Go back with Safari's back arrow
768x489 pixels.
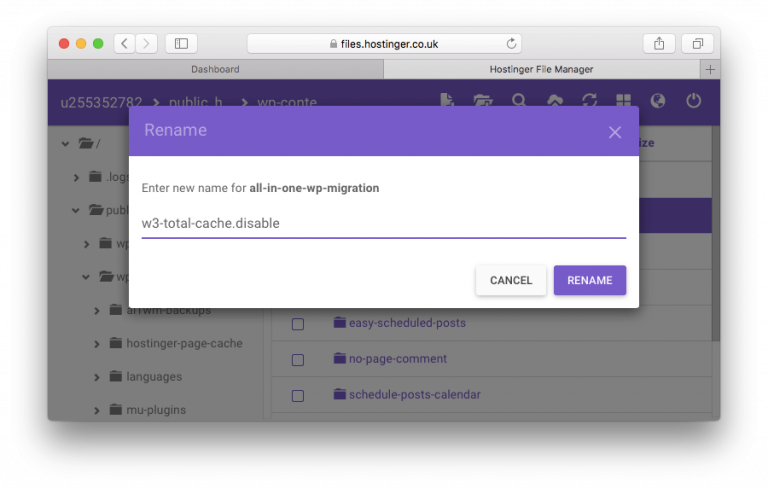click(x=124, y=44)
